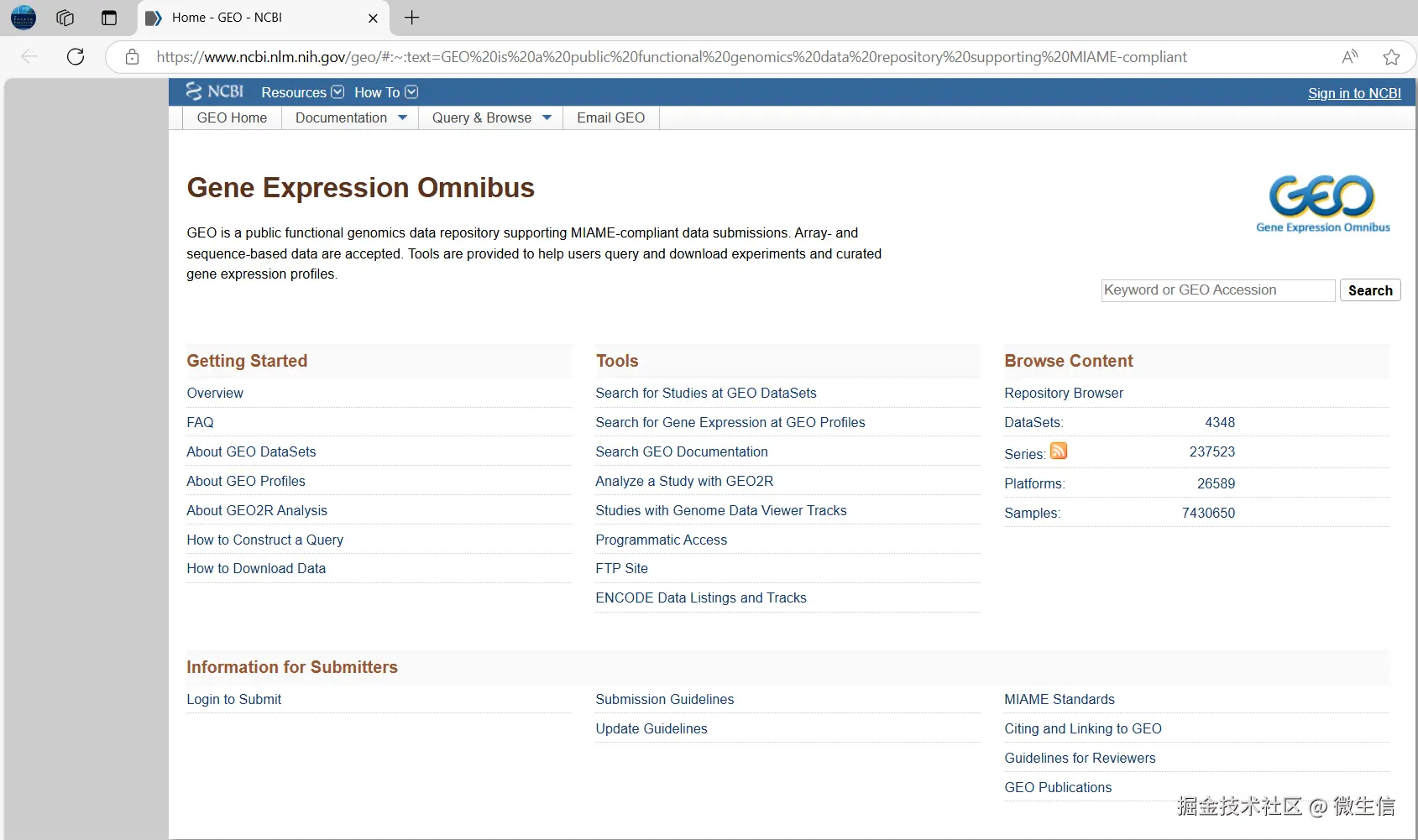The width and height of the screenshot is (1418, 840).
Task: Open Citing and Linking to GEO
Action: 1083,728
